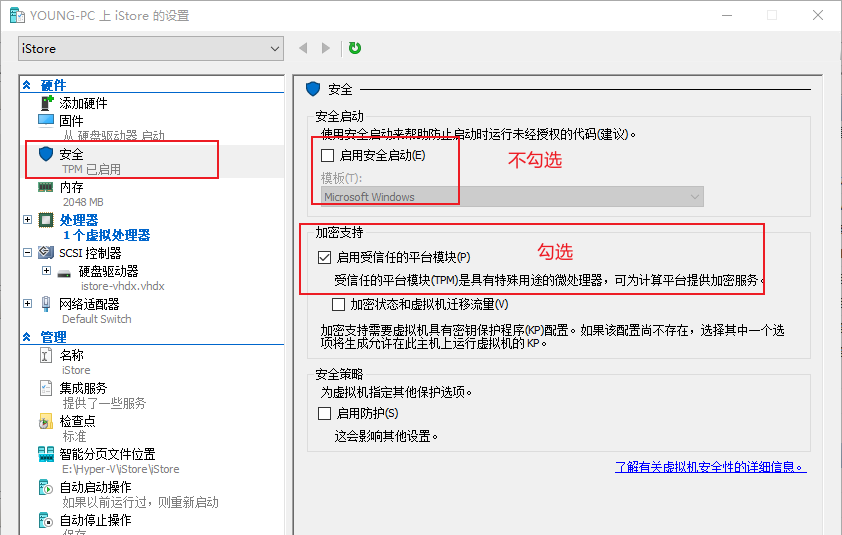Screen dimensions: 842x535
Task: Collapse the Management (管理) section
Action: click(x=27, y=337)
